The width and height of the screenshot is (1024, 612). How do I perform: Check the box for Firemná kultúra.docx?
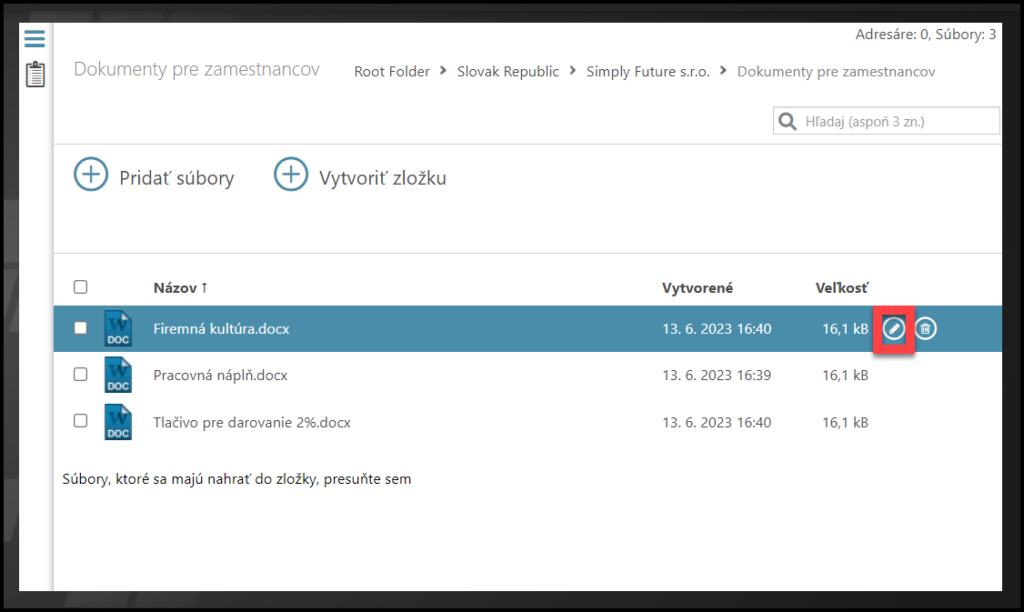point(81,328)
